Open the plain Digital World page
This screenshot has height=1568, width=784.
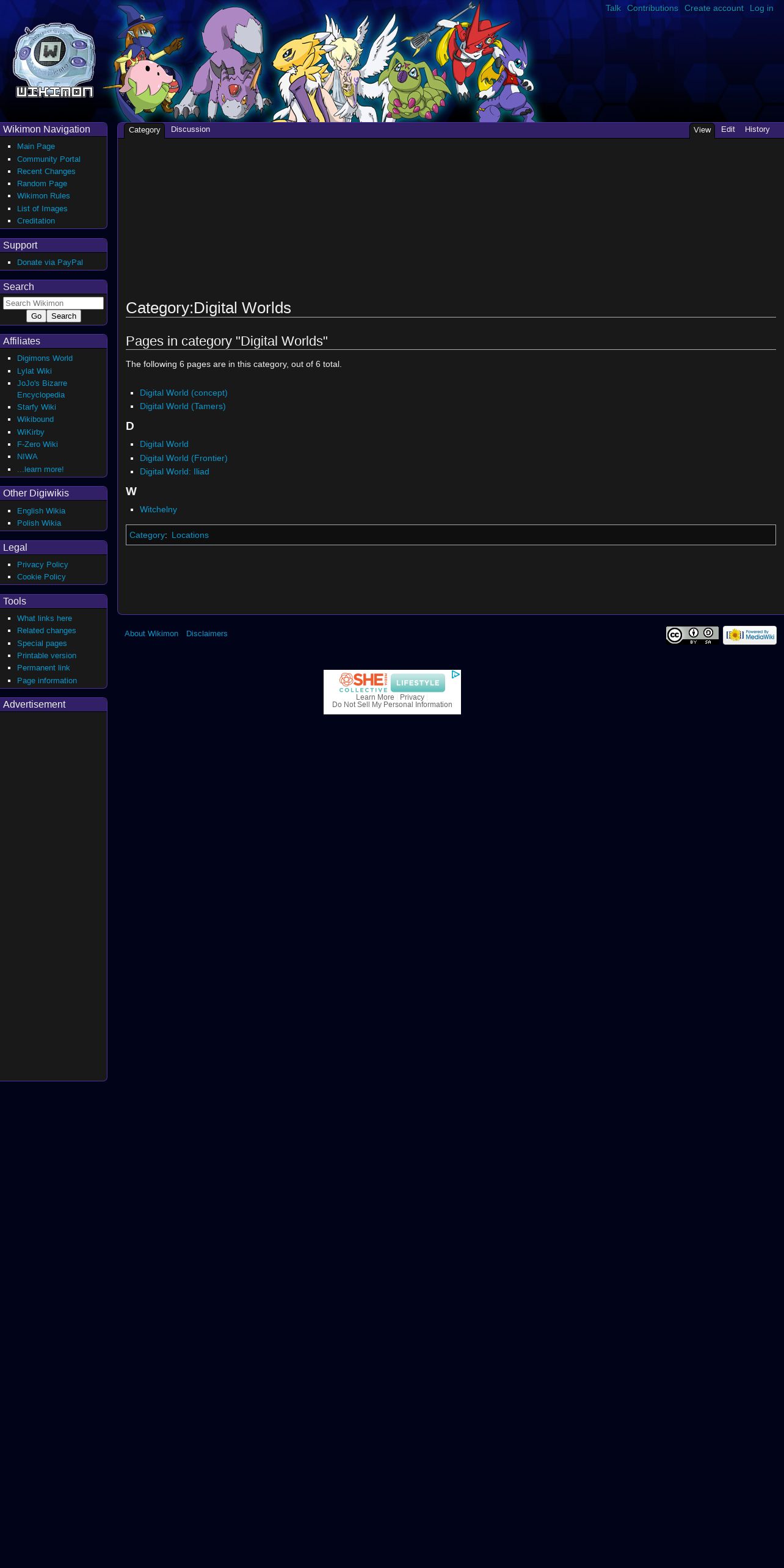tap(164, 444)
